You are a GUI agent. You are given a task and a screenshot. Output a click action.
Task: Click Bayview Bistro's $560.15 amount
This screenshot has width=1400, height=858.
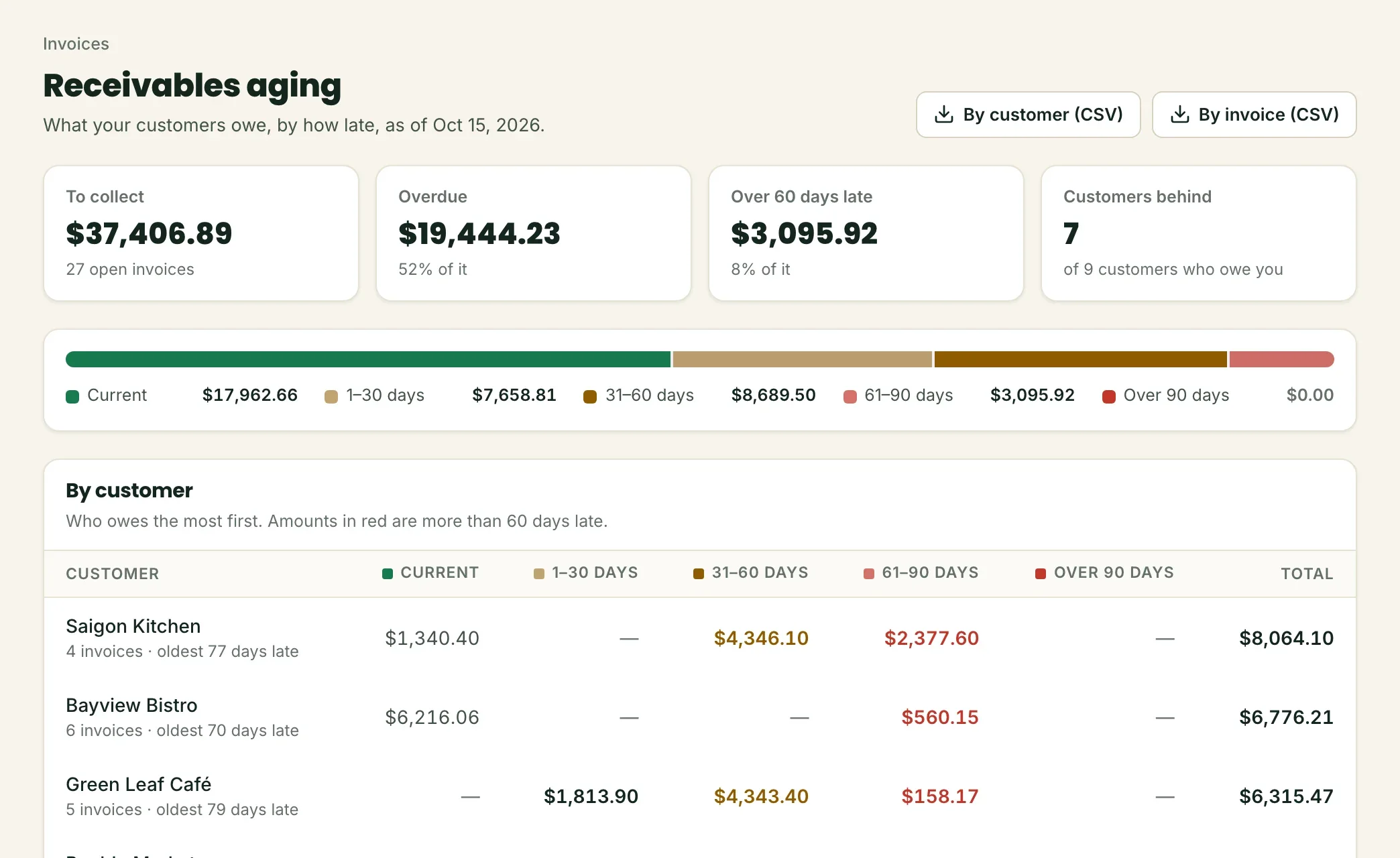click(940, 717)
